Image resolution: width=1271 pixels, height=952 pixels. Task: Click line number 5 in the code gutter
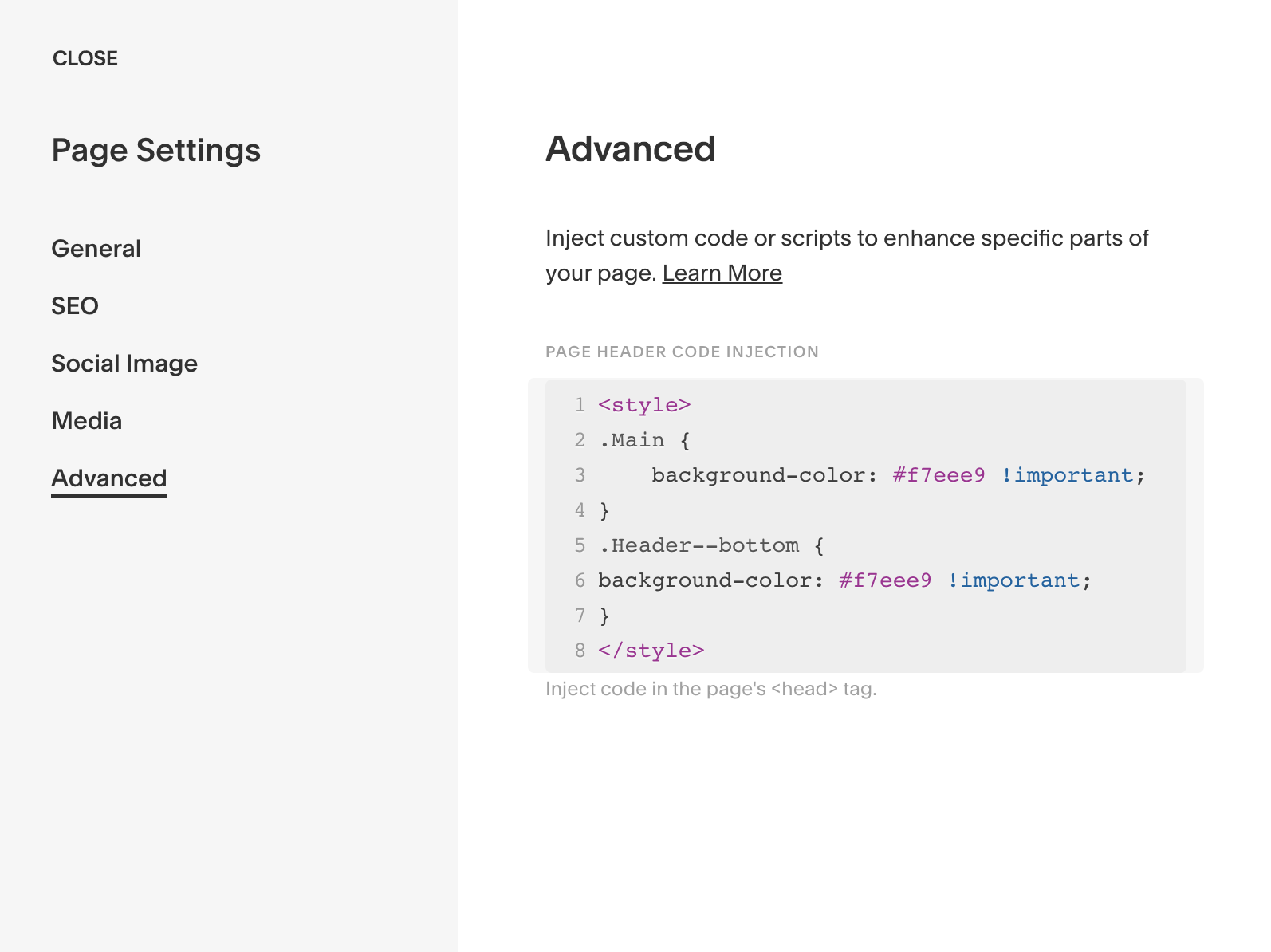pos(580,545)
